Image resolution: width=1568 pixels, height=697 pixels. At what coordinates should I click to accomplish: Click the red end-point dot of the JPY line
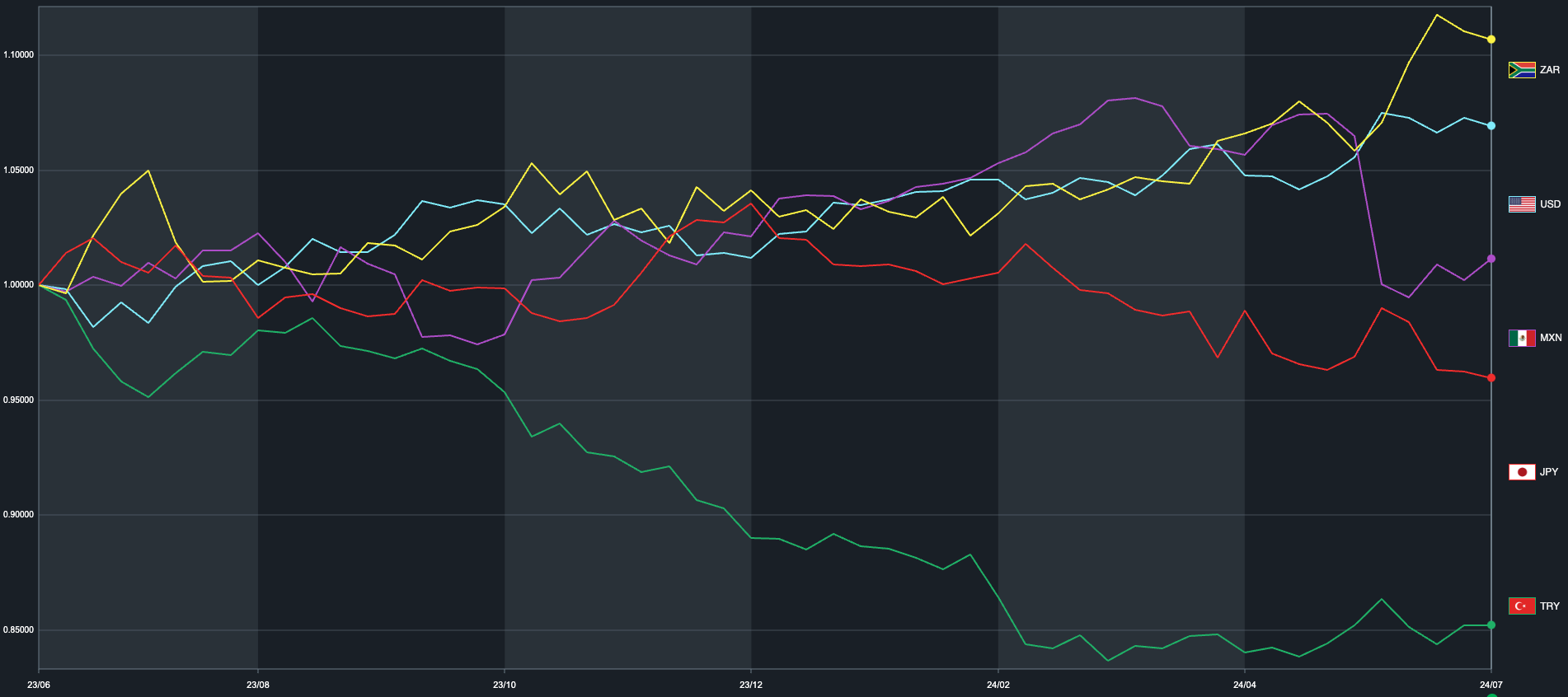(x=1491, y=378)
